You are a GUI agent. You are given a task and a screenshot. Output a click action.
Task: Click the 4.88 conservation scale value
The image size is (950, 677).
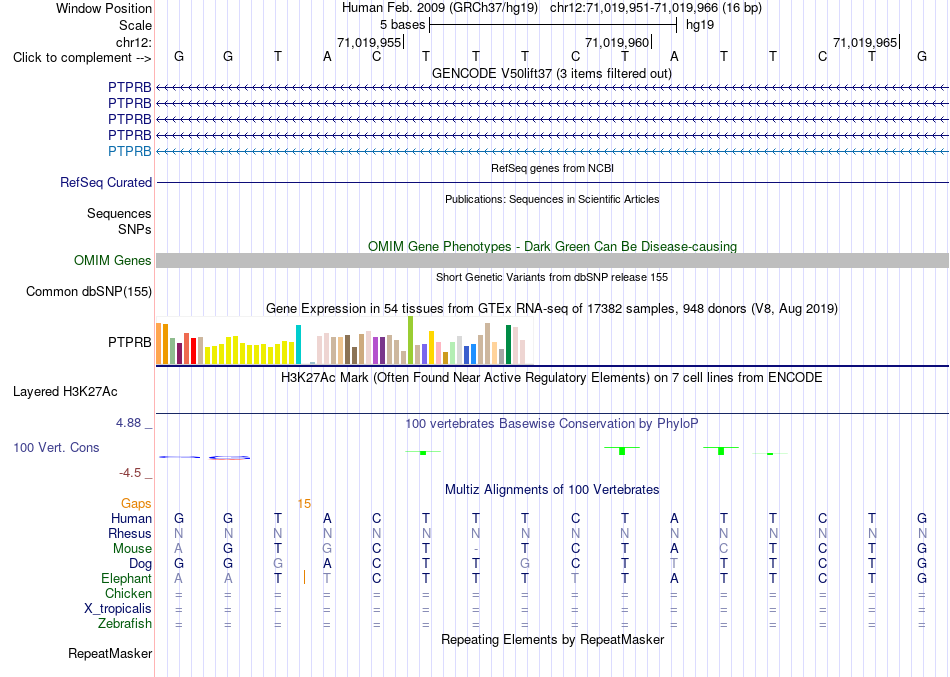(x=128, y=422)
